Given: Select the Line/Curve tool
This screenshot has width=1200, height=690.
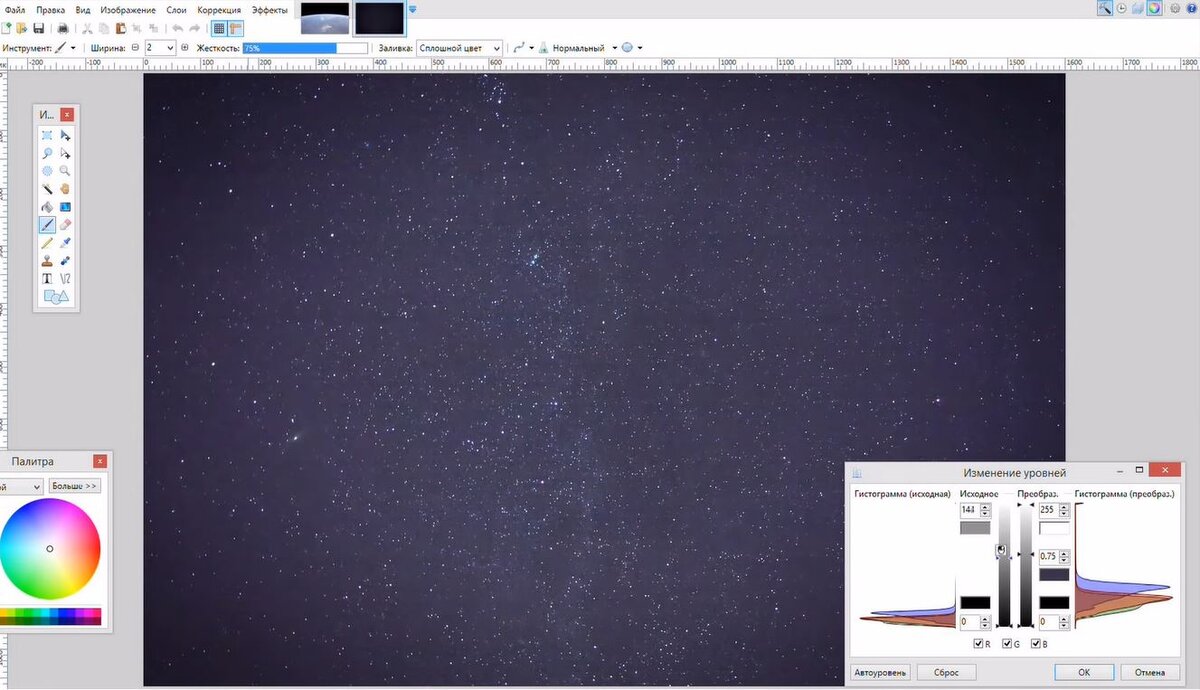Looking at the screenshot, I should coord(65,279).
